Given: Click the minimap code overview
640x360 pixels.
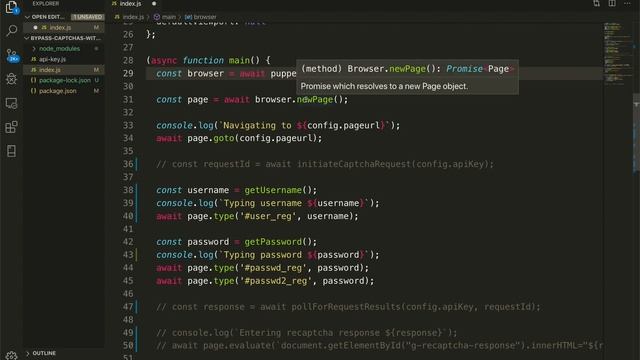Looking at the screenshot, I should (617, 53).
